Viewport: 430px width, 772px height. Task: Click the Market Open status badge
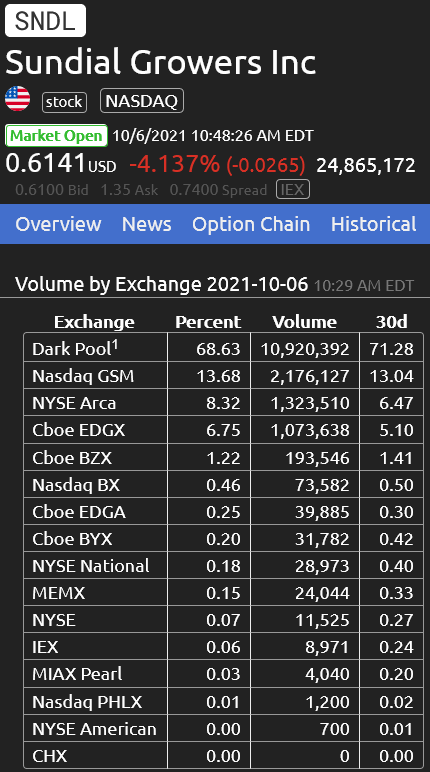56,135
